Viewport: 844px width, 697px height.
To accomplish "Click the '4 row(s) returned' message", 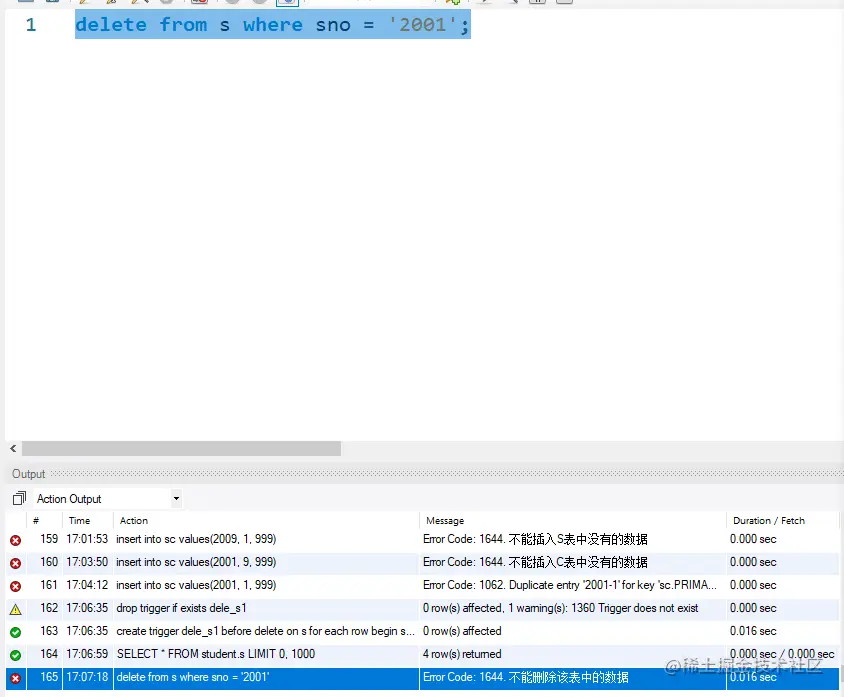I will coord(462,654).
